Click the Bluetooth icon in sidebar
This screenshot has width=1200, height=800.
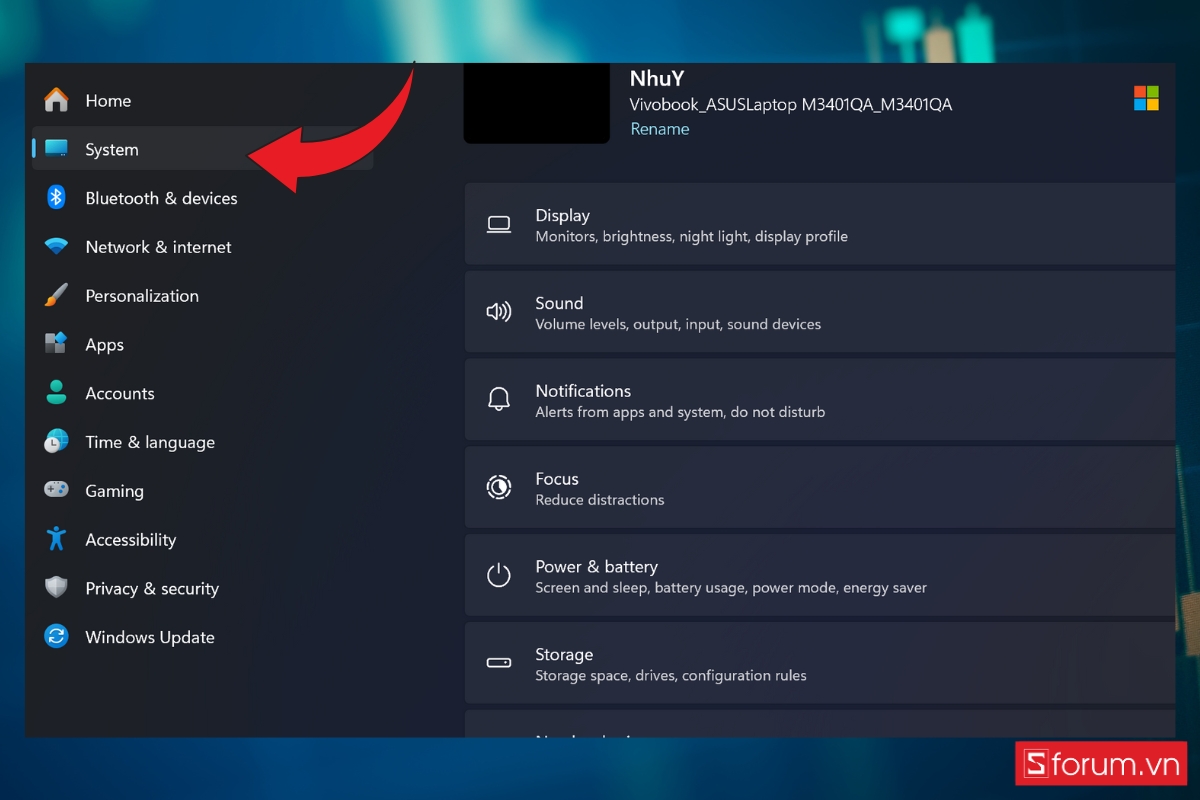(x=57, y=198)
